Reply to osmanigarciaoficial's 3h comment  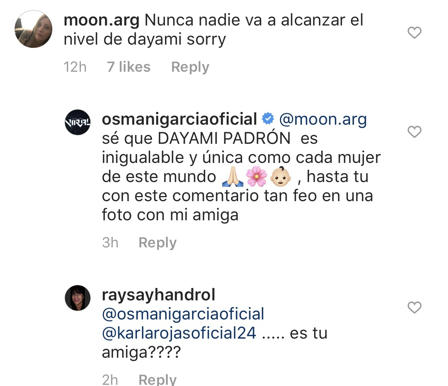[x=157, y=243]
